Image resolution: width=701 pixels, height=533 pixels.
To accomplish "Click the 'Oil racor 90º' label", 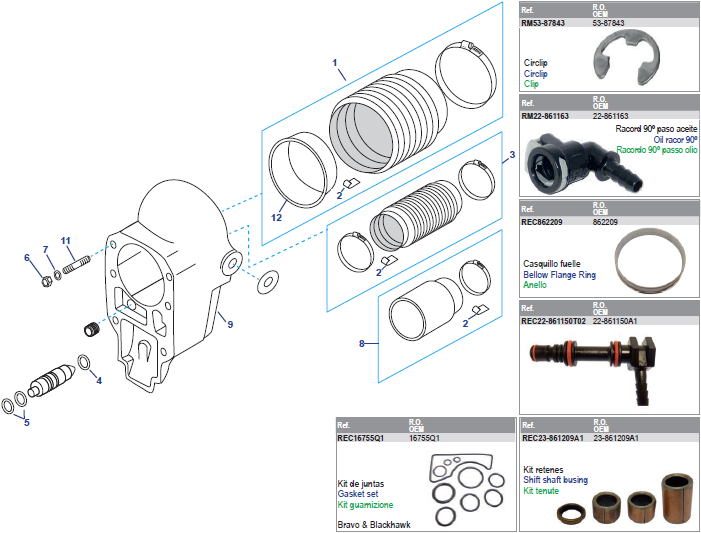I will pos(675,140).
